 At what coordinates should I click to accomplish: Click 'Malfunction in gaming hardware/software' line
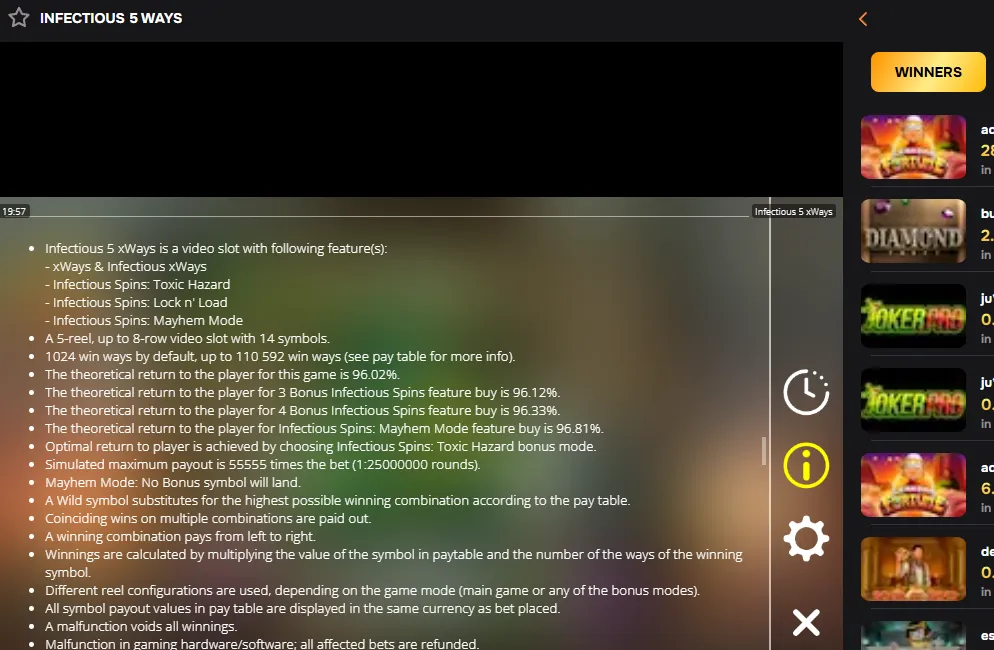tap(262, 644)
